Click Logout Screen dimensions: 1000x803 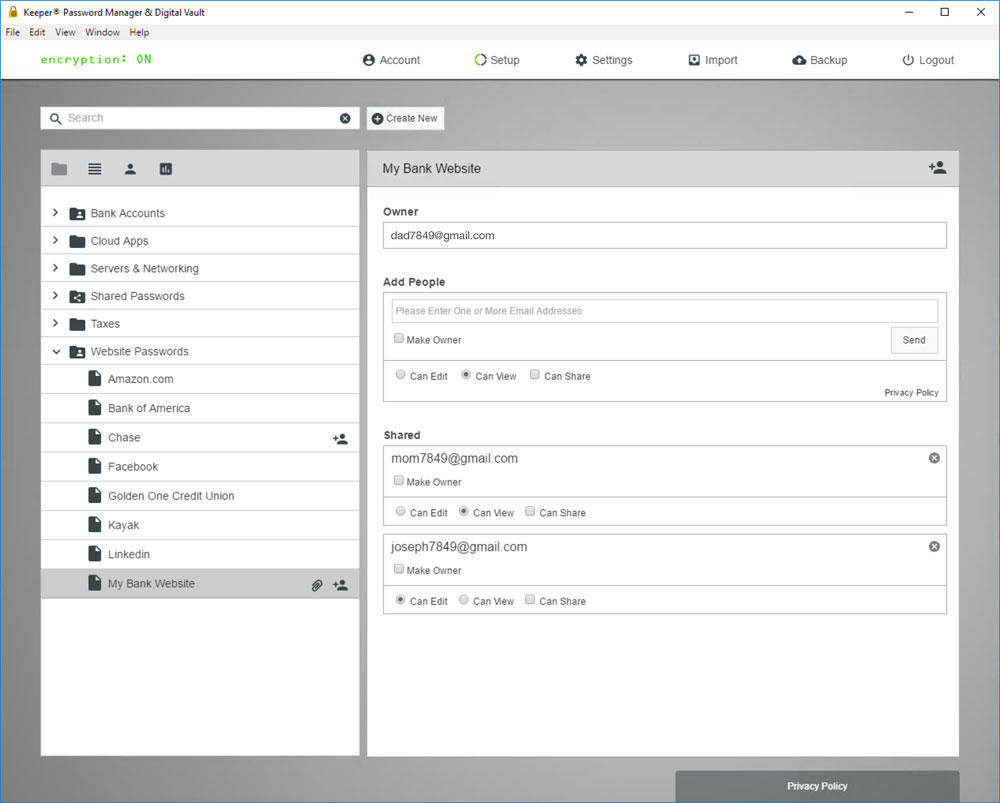click(928, 60)
